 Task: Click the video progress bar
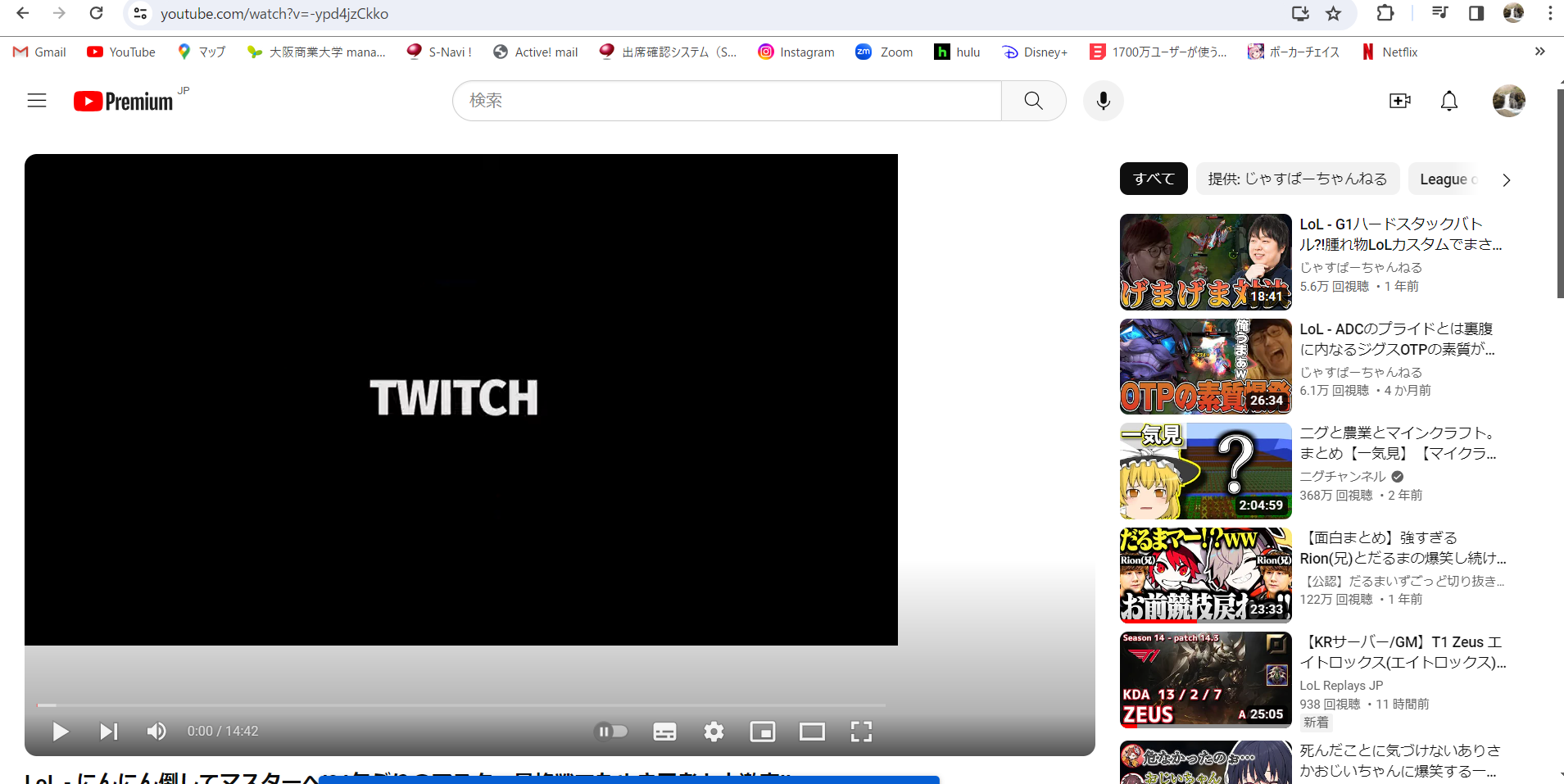[461, 705]
